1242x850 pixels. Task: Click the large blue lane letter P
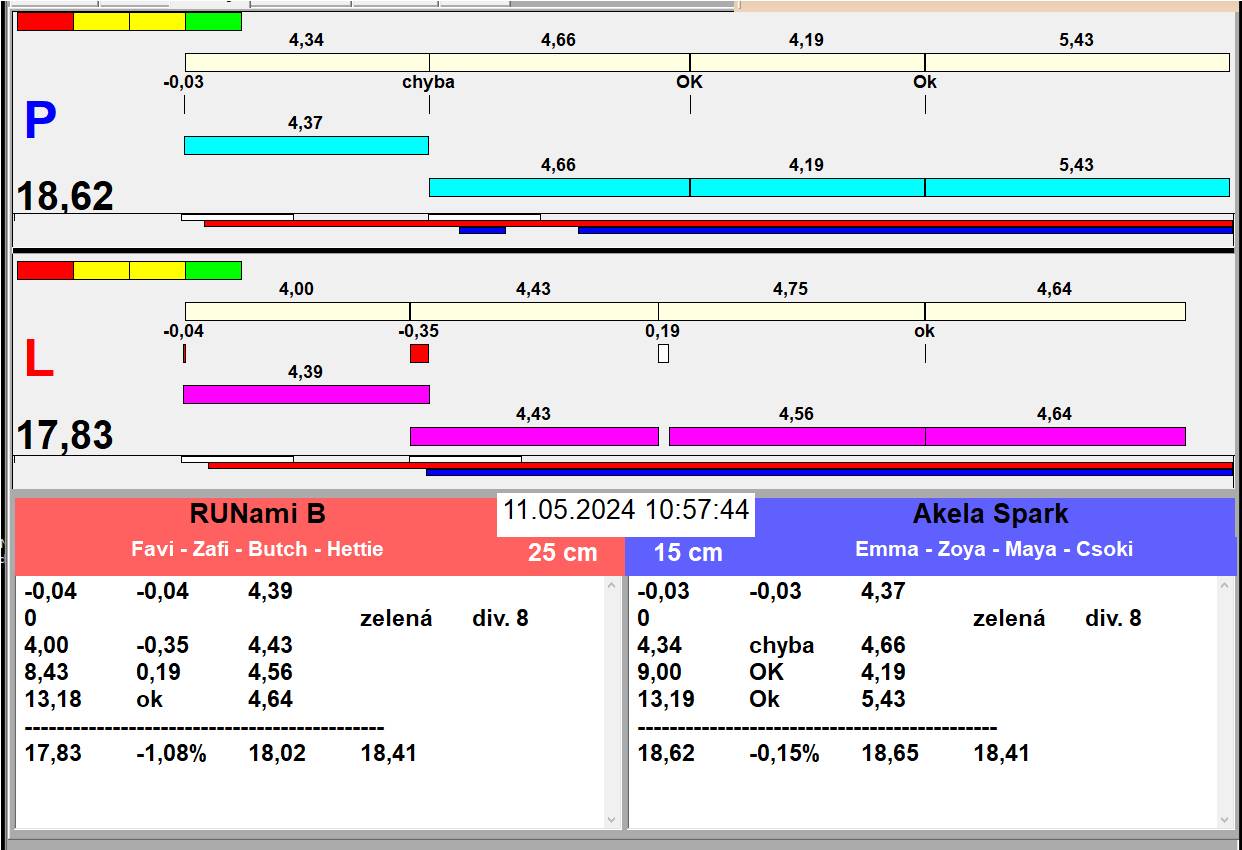click(x=40, y=122)
